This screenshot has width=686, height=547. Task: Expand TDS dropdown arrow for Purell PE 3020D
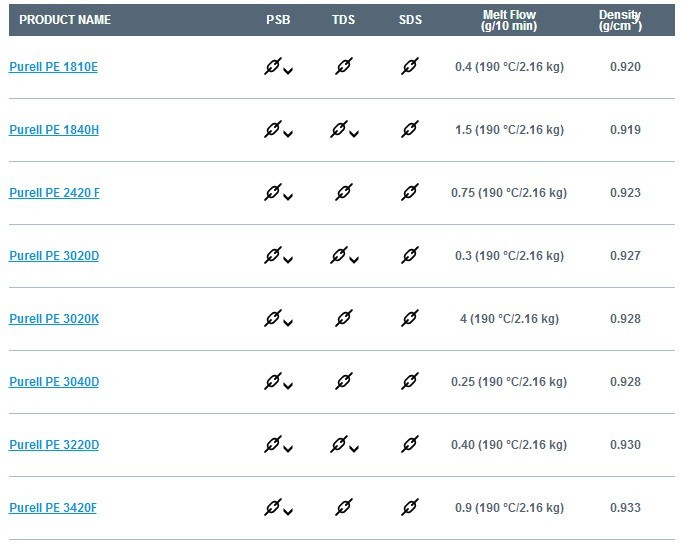354,259
